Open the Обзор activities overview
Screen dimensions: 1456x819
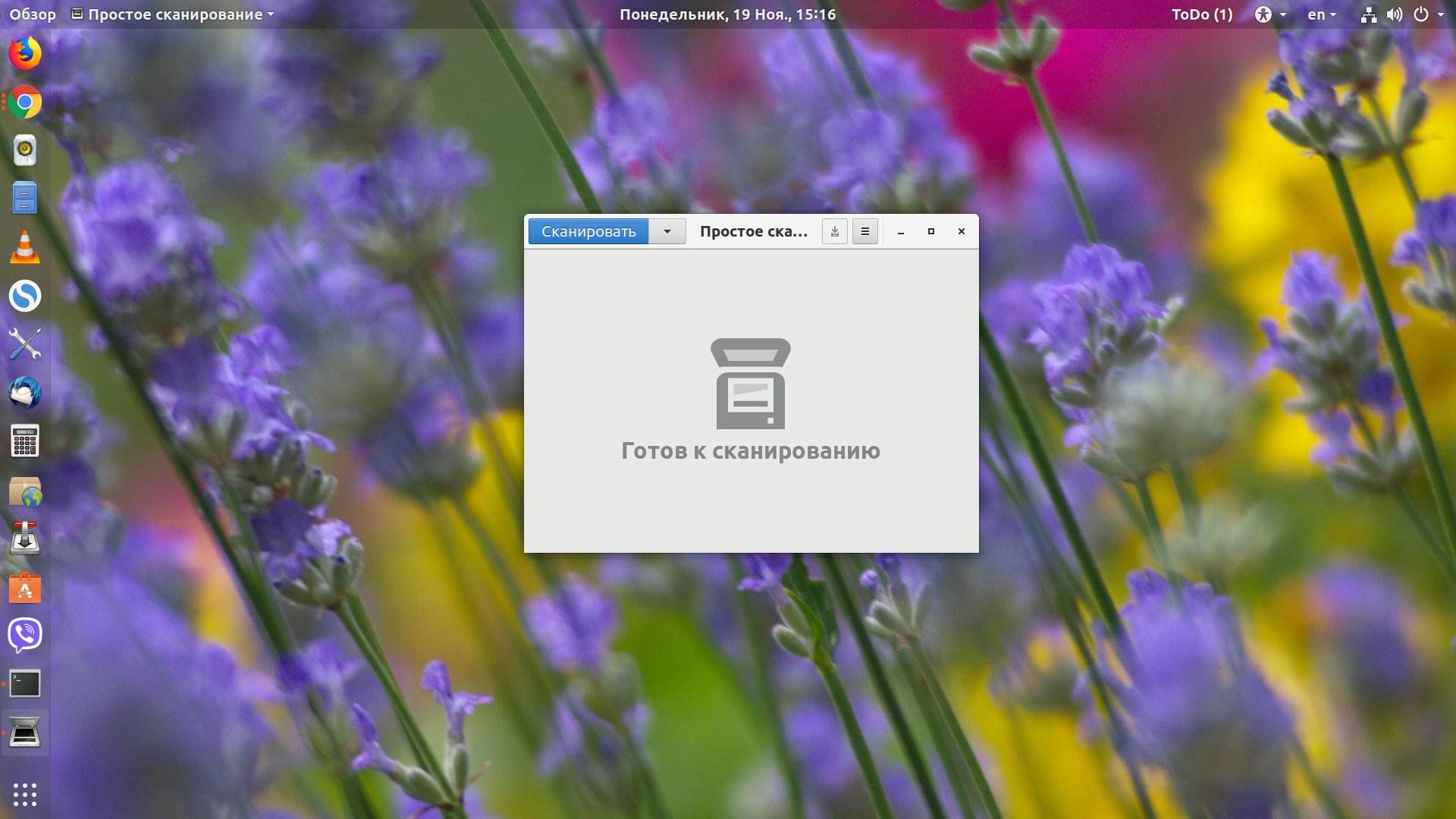click(x=33, y=14)
